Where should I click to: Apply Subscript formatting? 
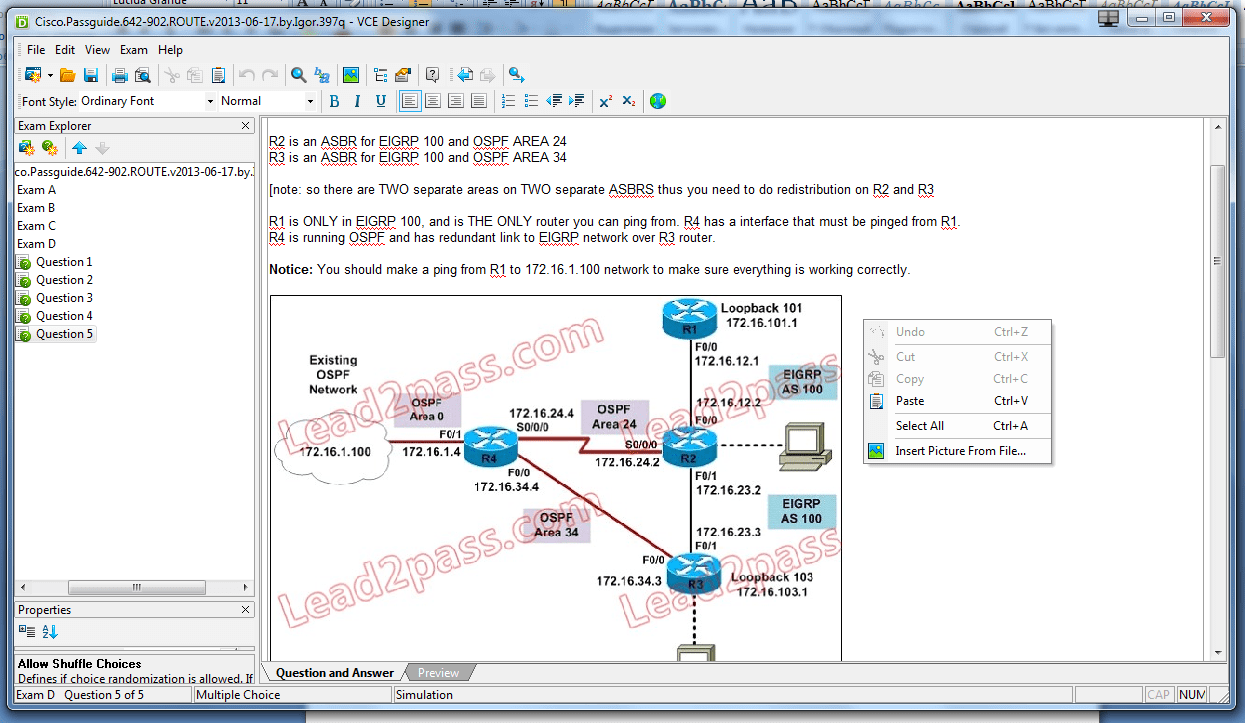pos(629,101)
